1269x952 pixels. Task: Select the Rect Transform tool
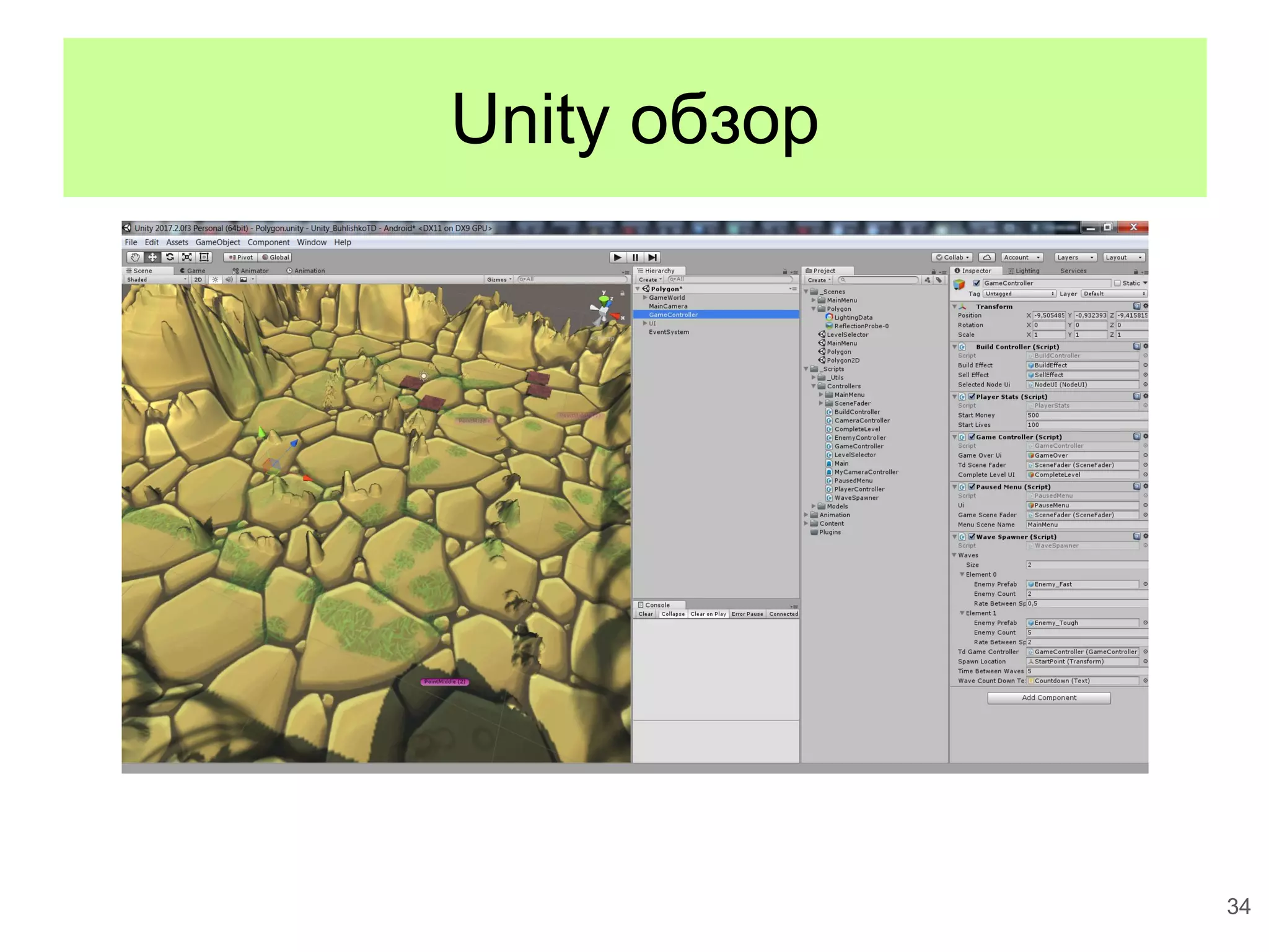[x=204, y=257]
